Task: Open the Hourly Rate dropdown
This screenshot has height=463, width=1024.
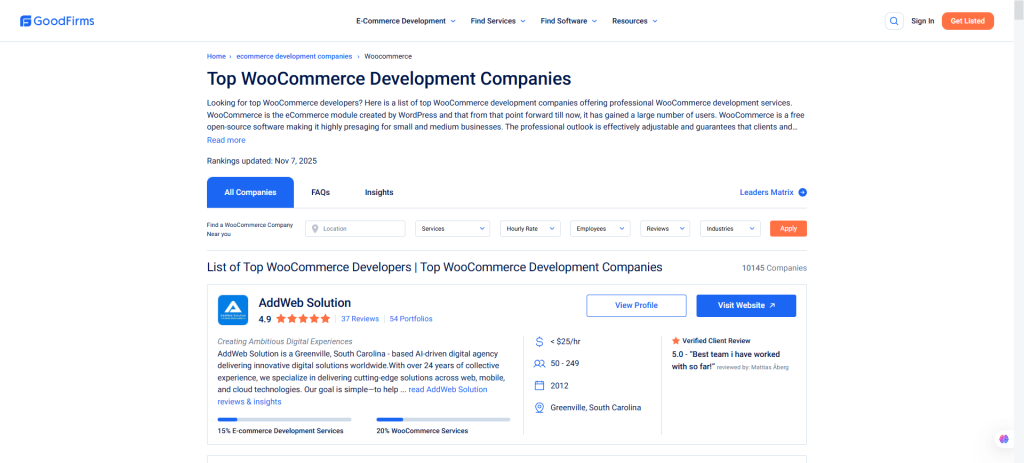Action: (530, 229)
